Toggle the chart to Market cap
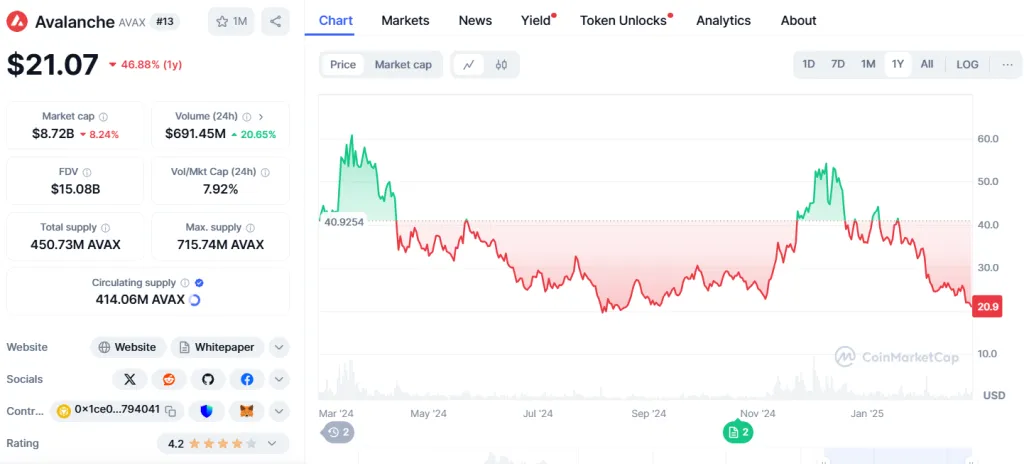 (x=403, y=65)
